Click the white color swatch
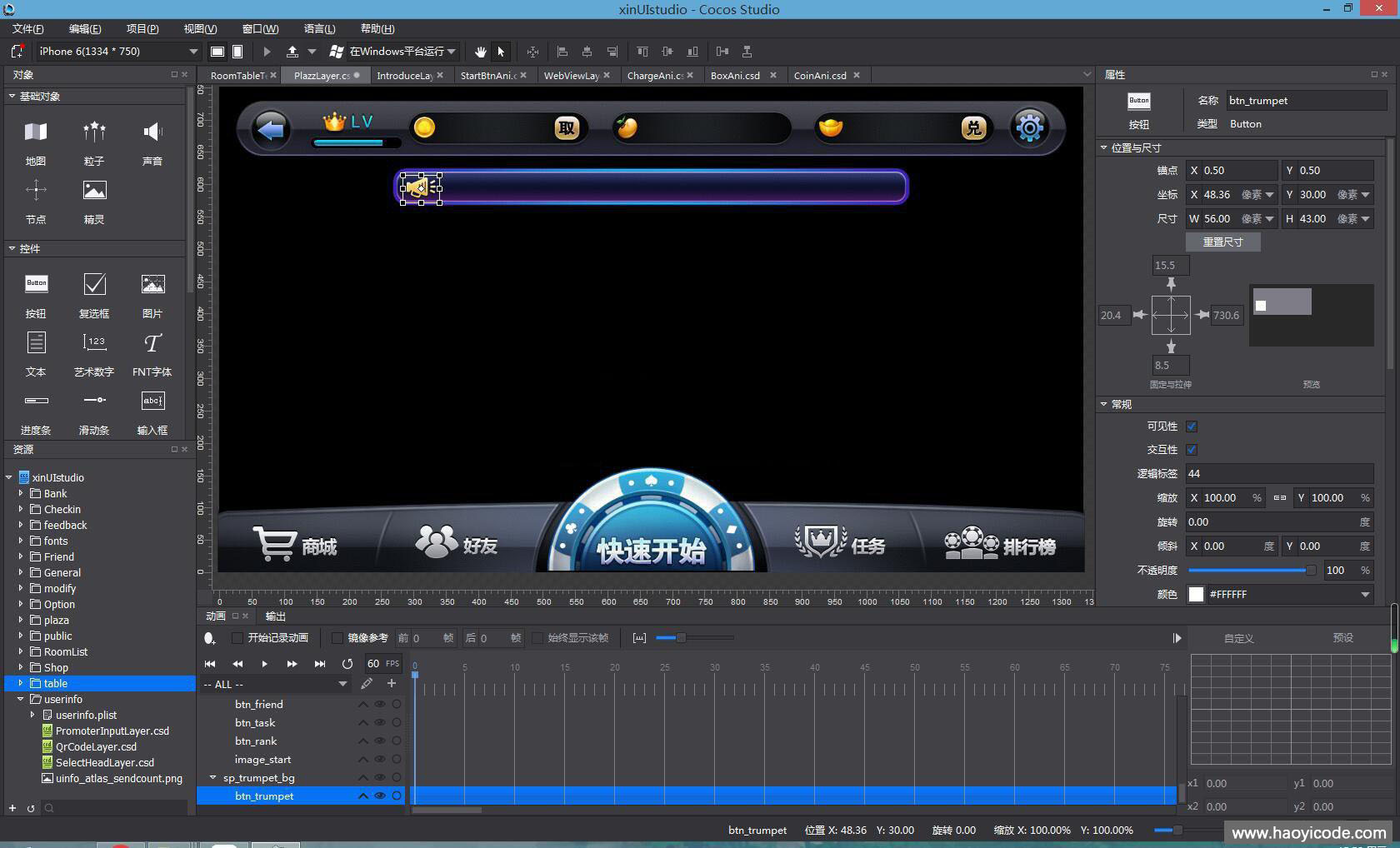Viewport: 1400px width, 848px height. click(x=1196, y=595)
